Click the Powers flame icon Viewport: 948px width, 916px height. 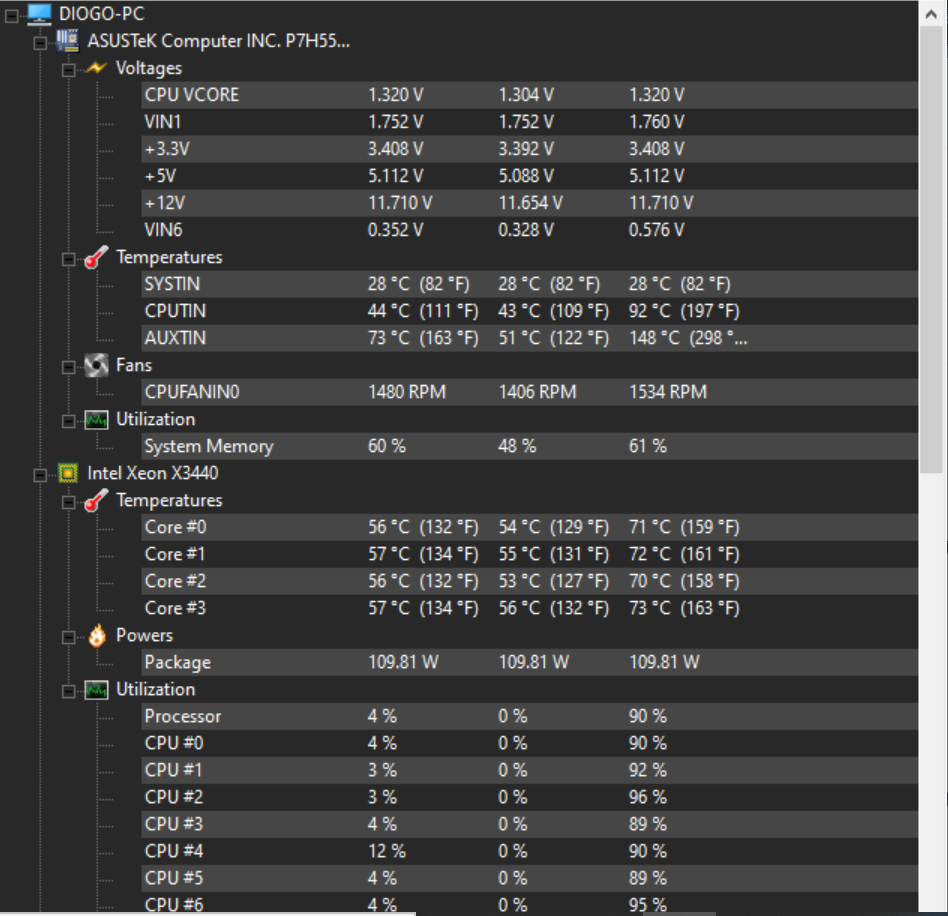click(96, 635)
